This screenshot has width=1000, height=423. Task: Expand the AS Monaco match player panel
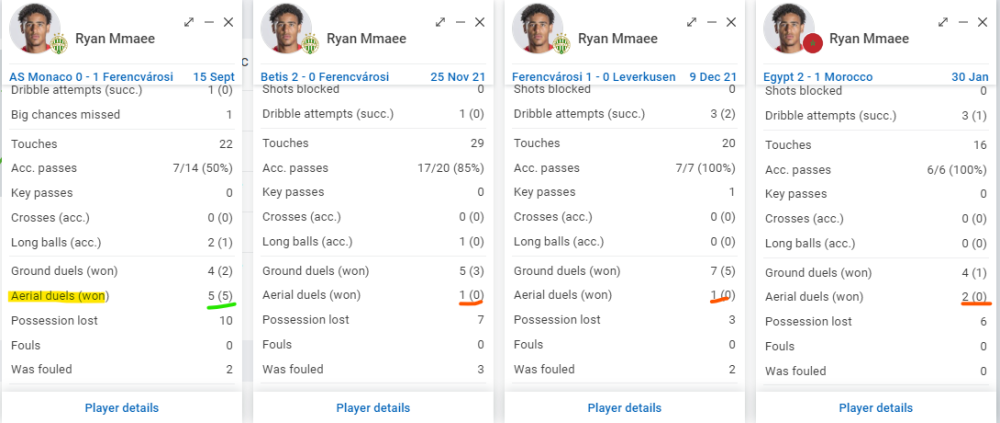tap(189, 22)
